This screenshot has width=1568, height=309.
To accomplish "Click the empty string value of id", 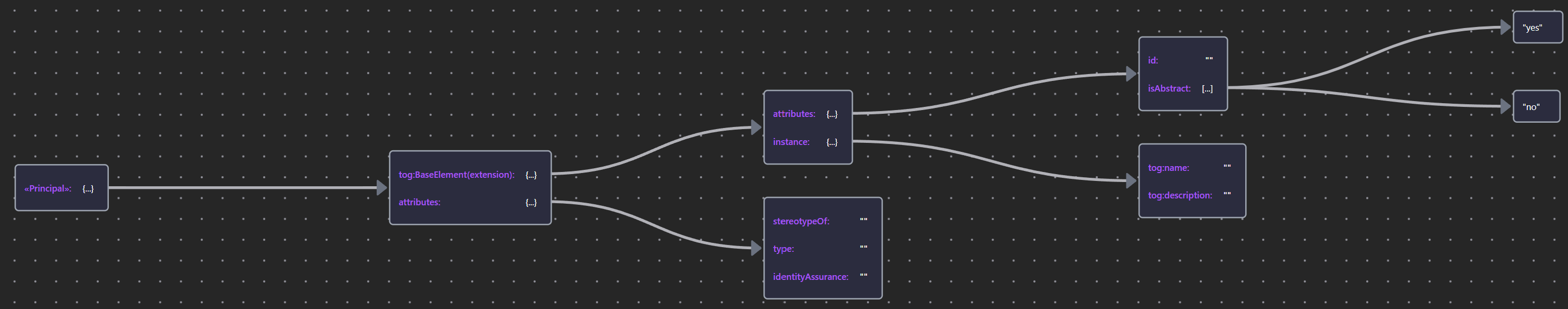I will [1209, 60].
